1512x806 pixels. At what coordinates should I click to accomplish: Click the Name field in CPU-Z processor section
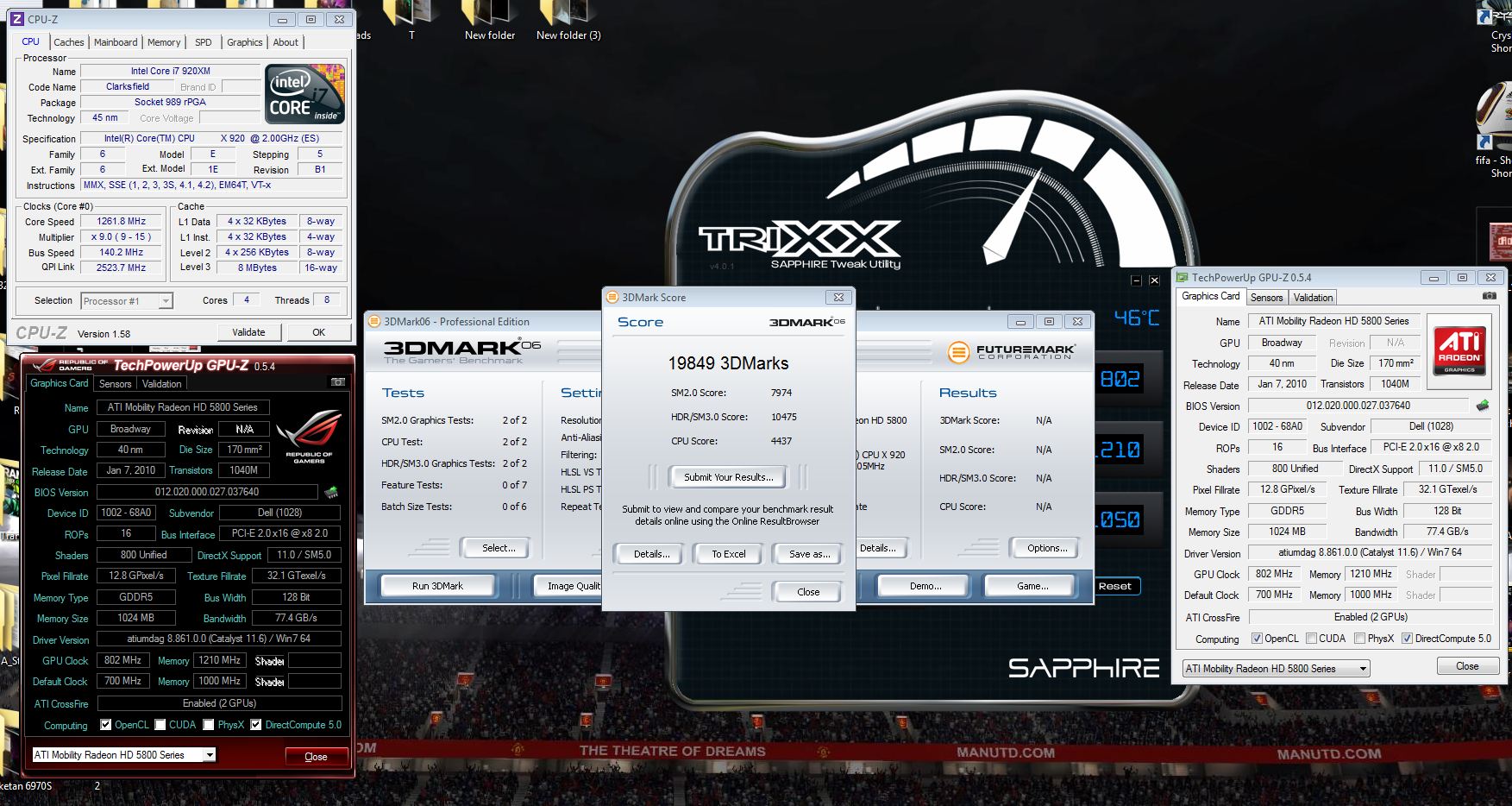click(170, 72)
